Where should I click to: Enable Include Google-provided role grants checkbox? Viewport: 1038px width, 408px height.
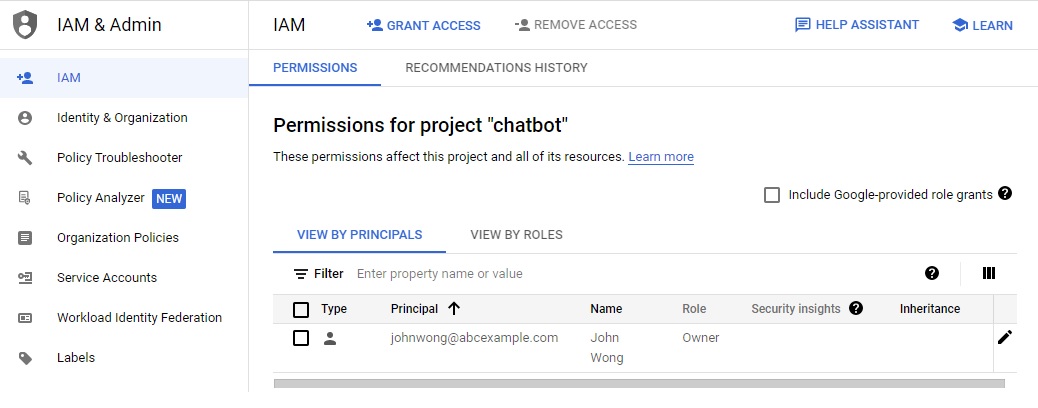(x=772, y=195)
